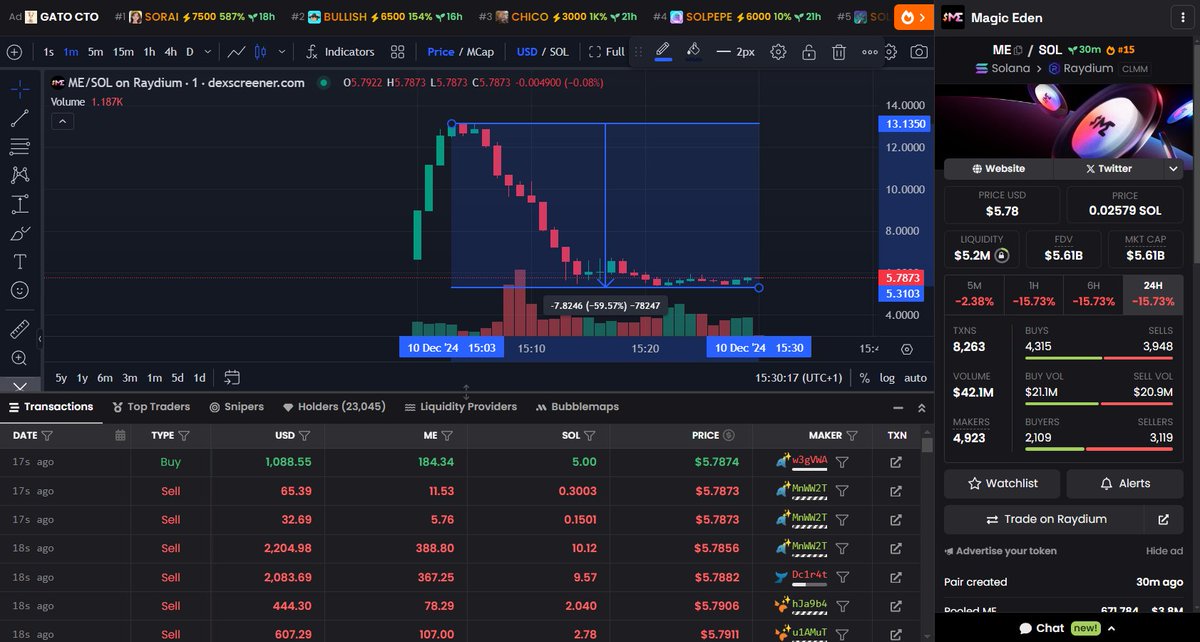Switch chart to fullscreen mode
Screen dimensions: 1200x642
coord(606,52)
